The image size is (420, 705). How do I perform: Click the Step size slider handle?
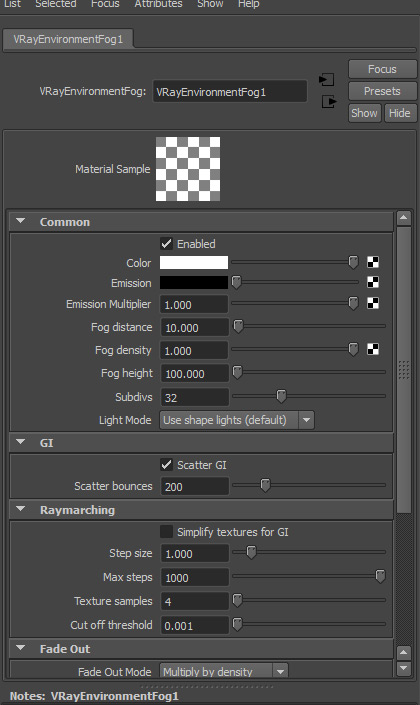pos(251,552)
